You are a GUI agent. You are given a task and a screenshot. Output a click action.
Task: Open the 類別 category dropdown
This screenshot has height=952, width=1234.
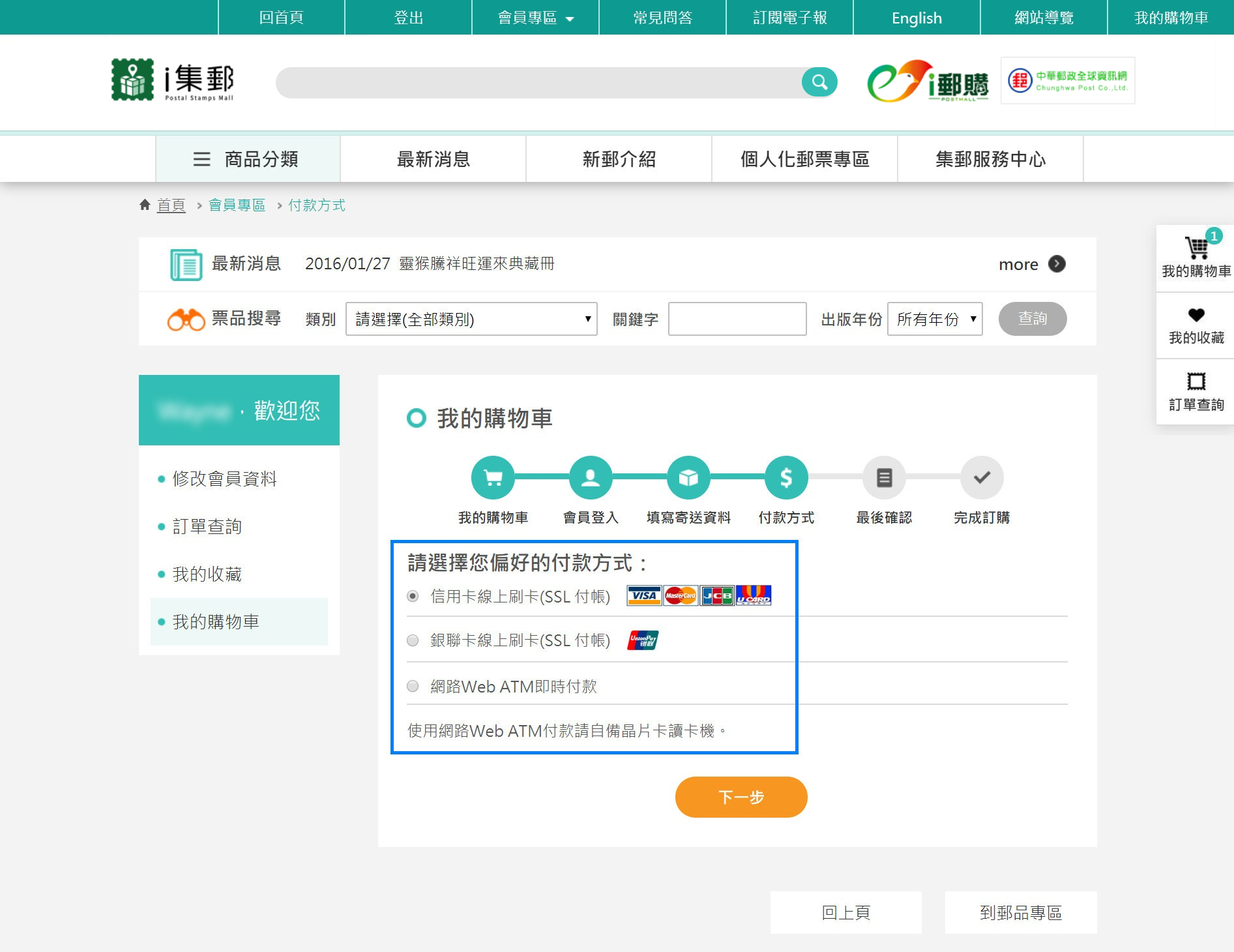tap(471, 319)
